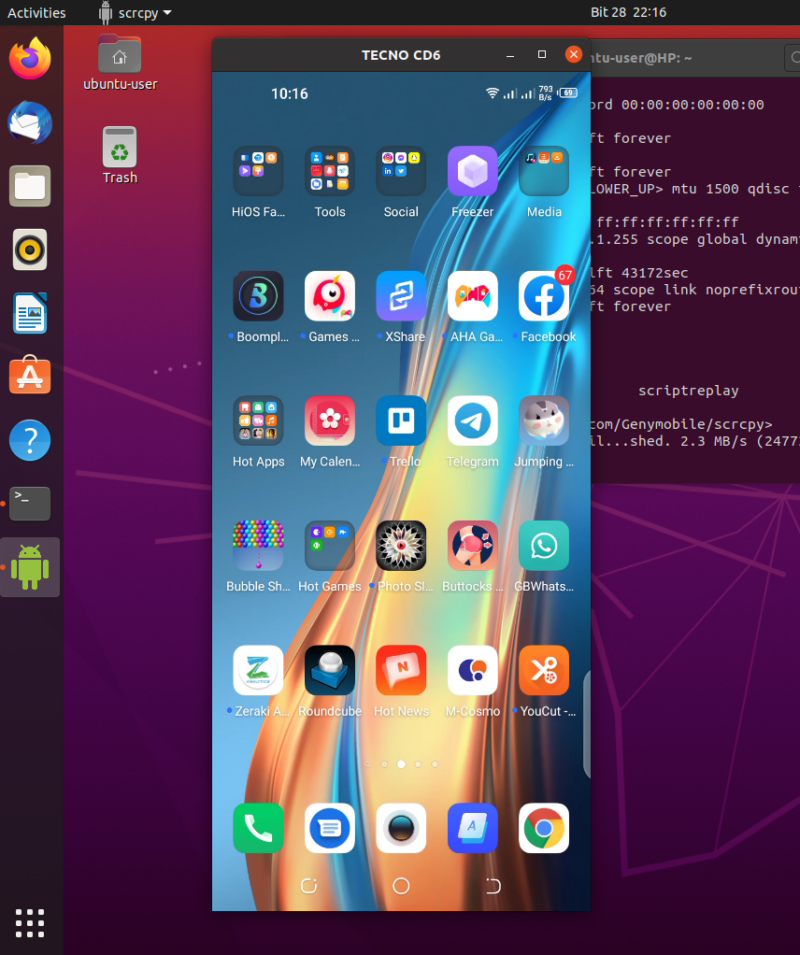Open Chrome from the phone dock

click(x=544, y=828)
